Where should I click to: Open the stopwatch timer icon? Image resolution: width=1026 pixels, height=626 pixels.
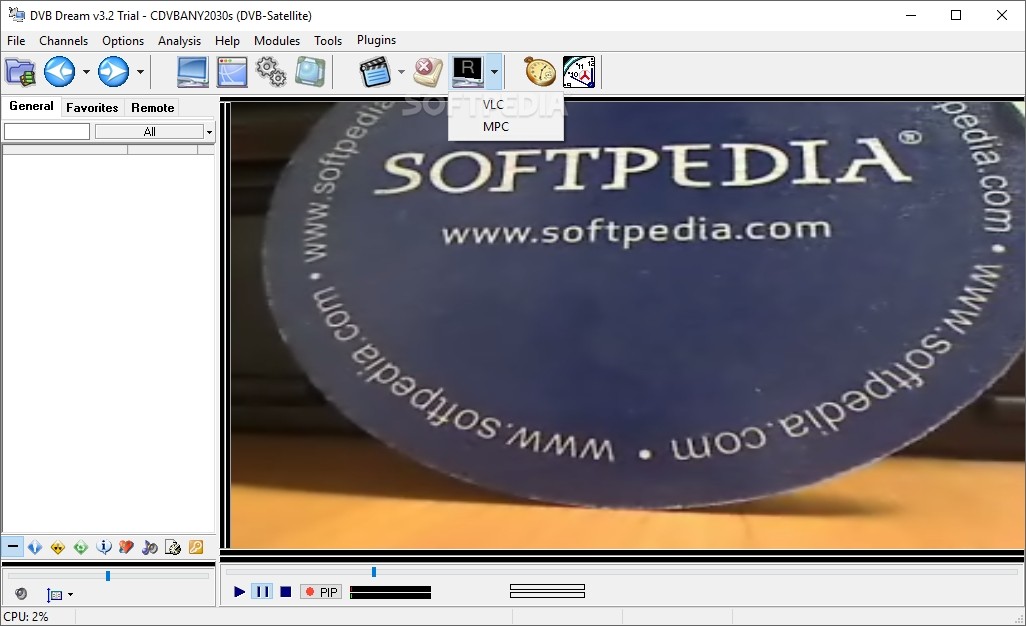[540, 72]
